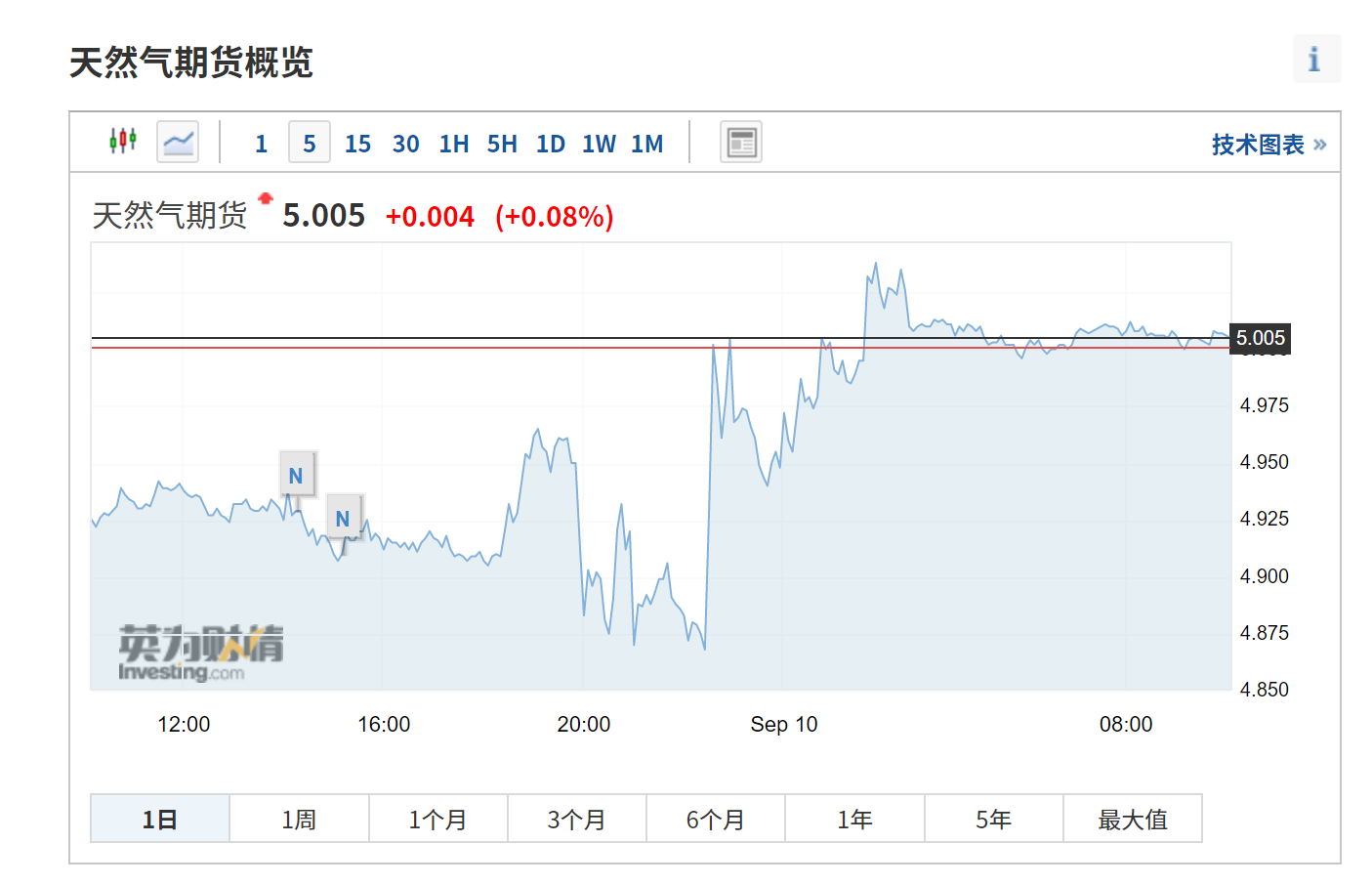
Task: Switch interval to 1H
Action: pyautogui.click(x=453, y=145)
